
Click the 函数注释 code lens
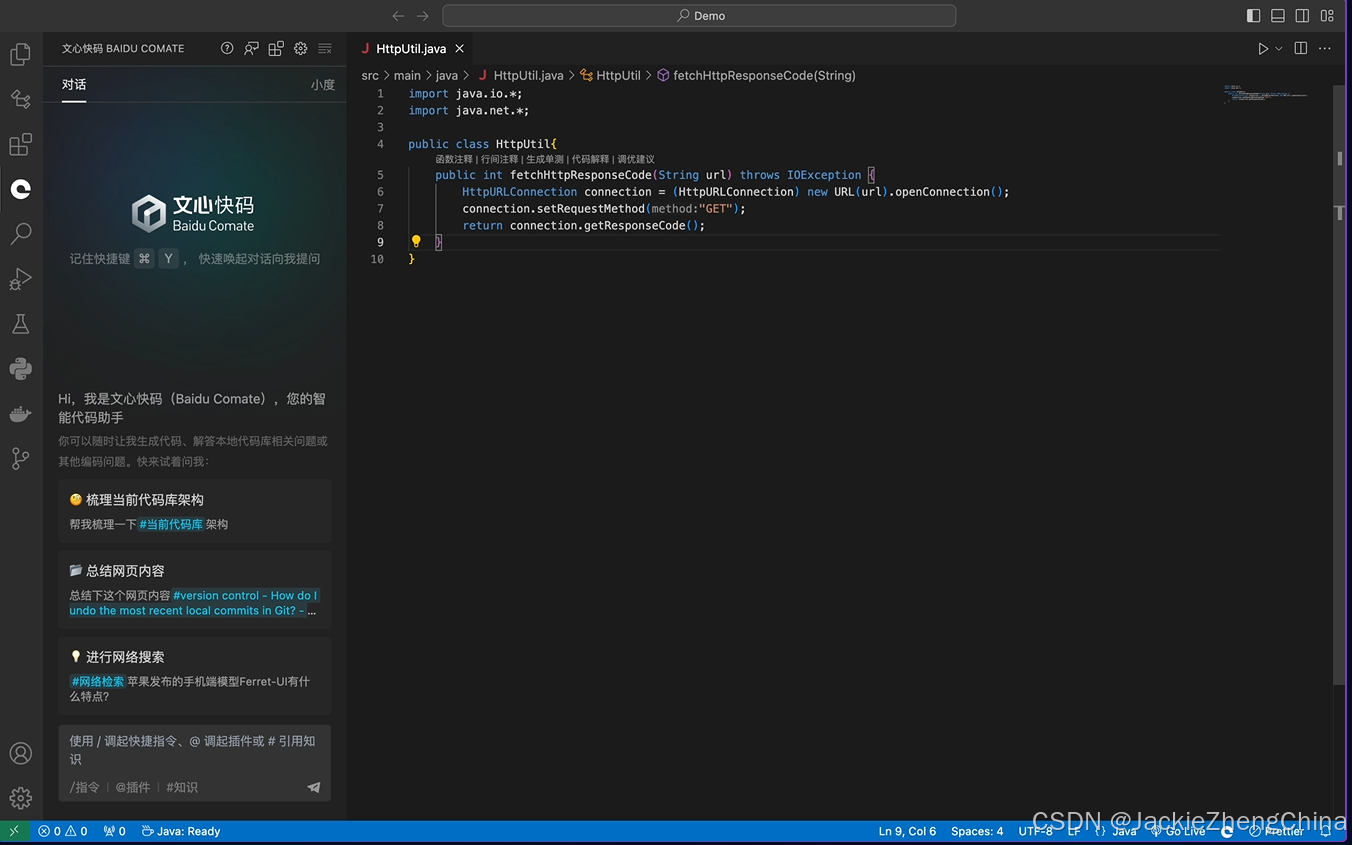click(x=454, y=159)
